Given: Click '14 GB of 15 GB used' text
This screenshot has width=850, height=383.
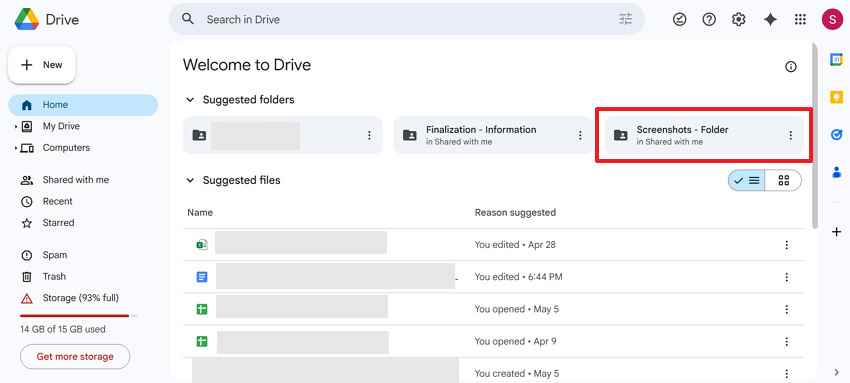Looking at the screenshot, I should tap(63, 329).
